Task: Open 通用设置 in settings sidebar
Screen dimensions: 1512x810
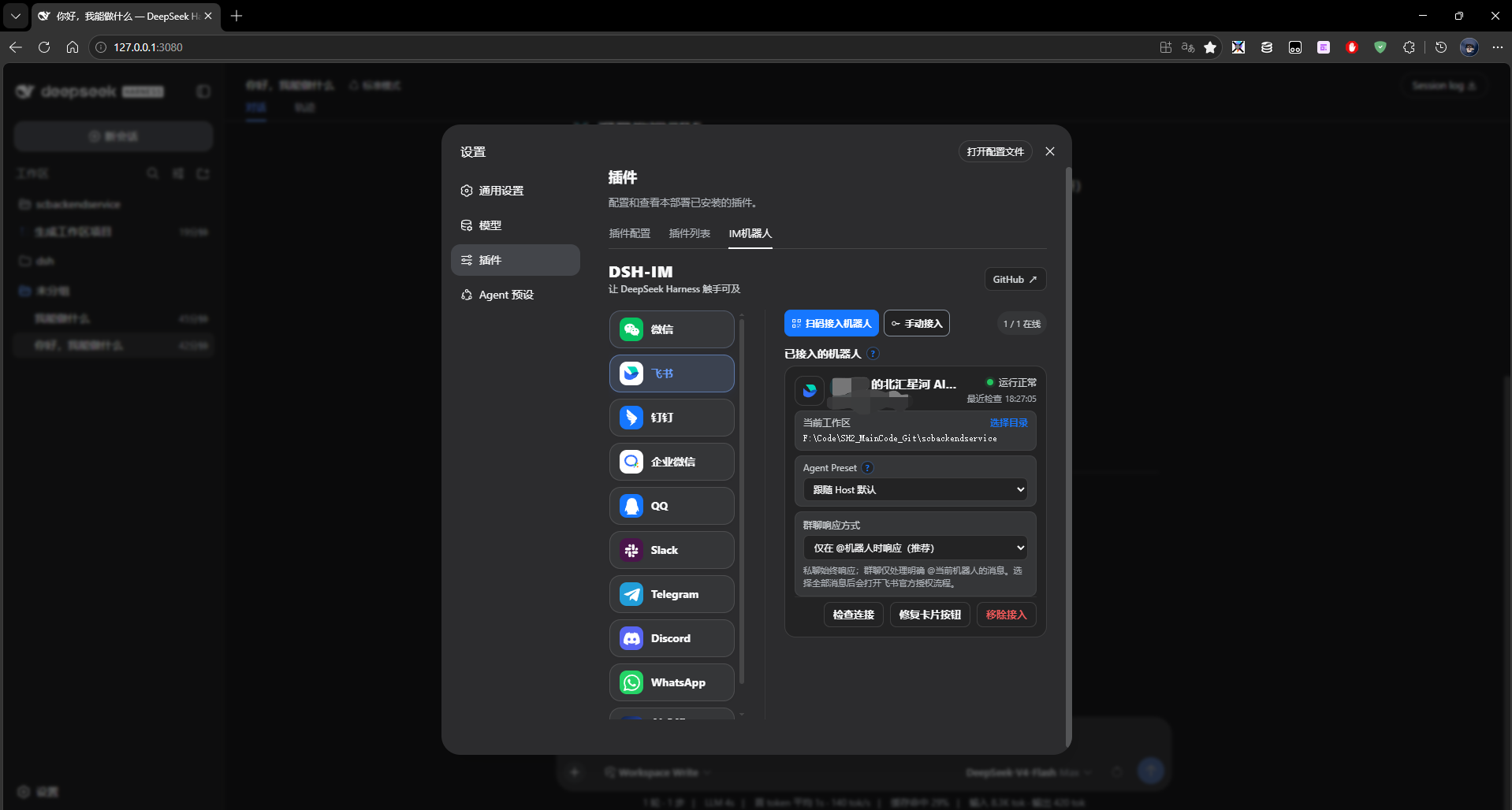Action: click(516, 191)
